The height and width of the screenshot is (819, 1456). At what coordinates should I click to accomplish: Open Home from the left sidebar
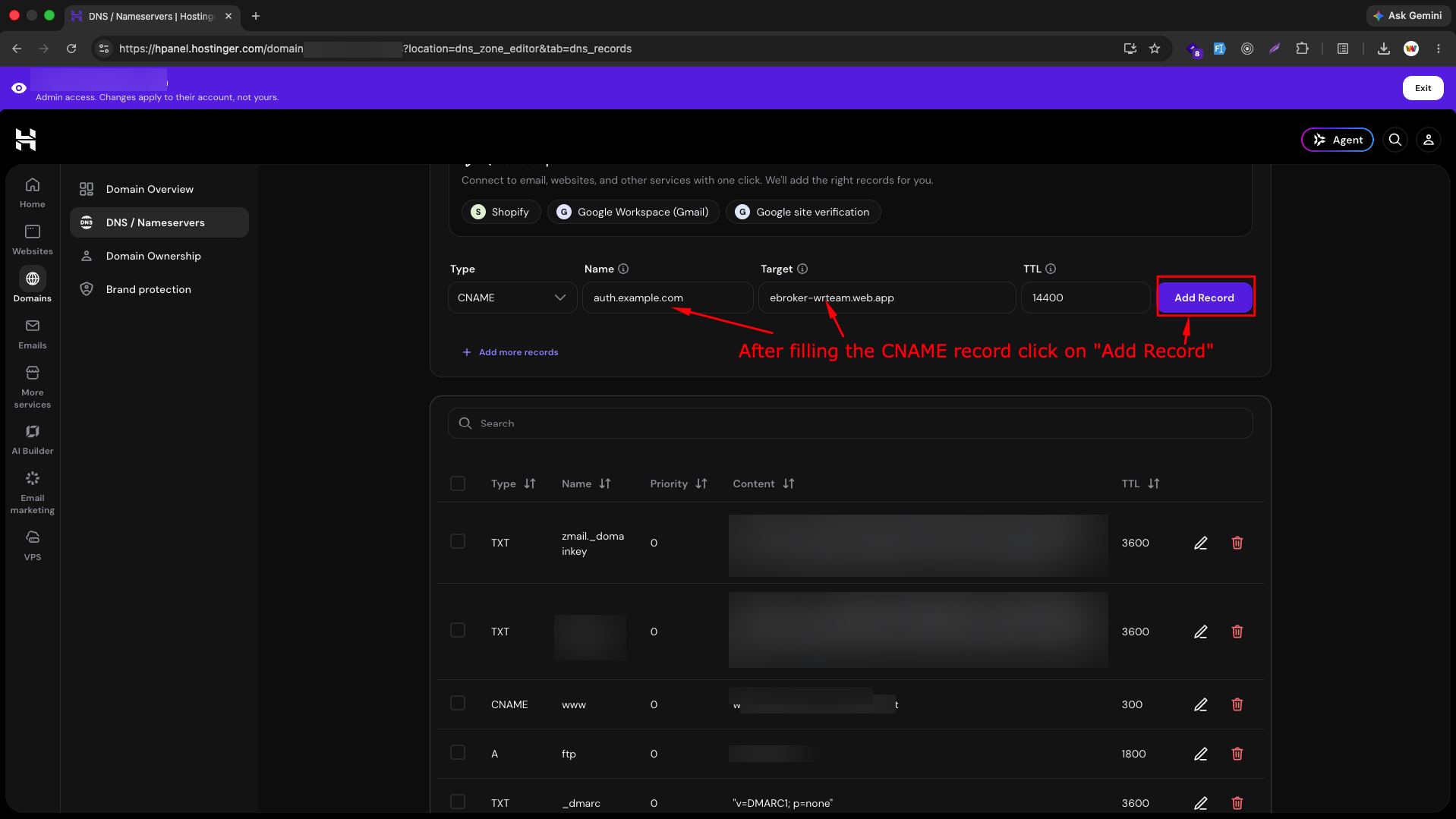33,193
